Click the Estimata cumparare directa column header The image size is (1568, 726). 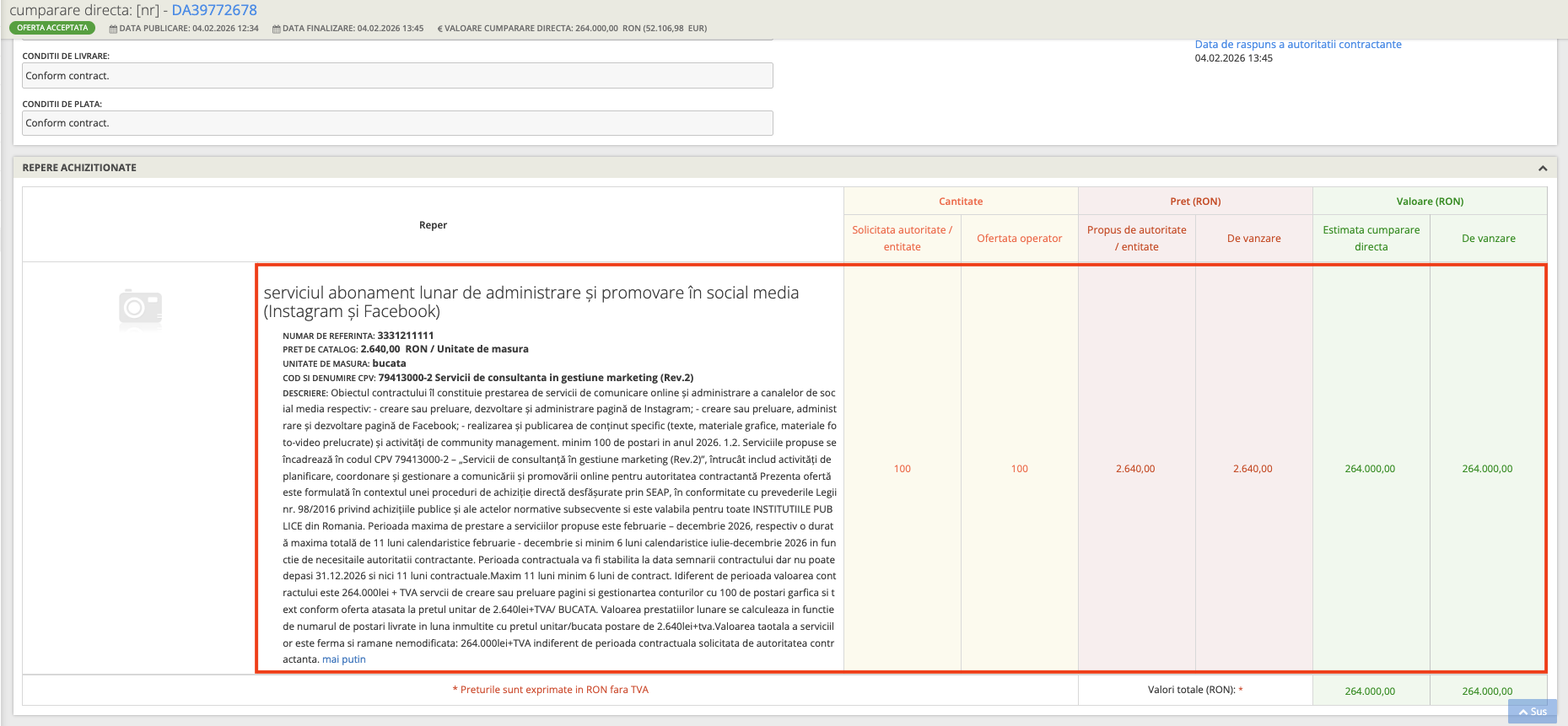point(1371,239)
